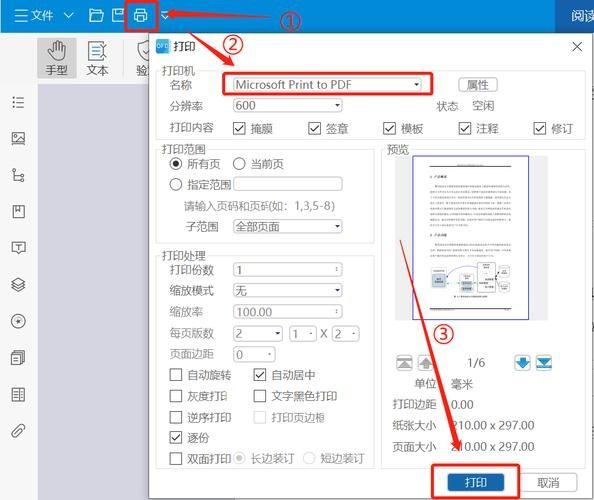The height and width of the screenshot is (500, 594).
Task: Click the 打印份数 copies spinner
Action: tap(288, 270)
